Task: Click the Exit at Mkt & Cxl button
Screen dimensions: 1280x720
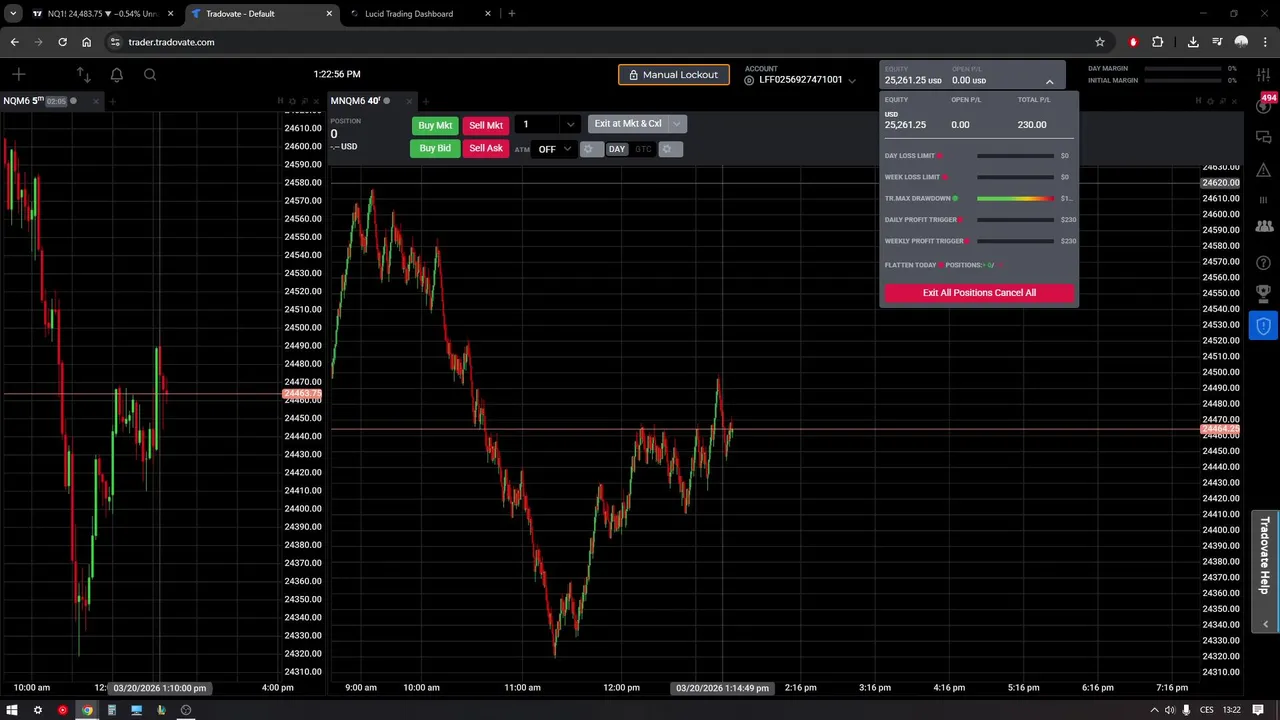Action: 628,124
